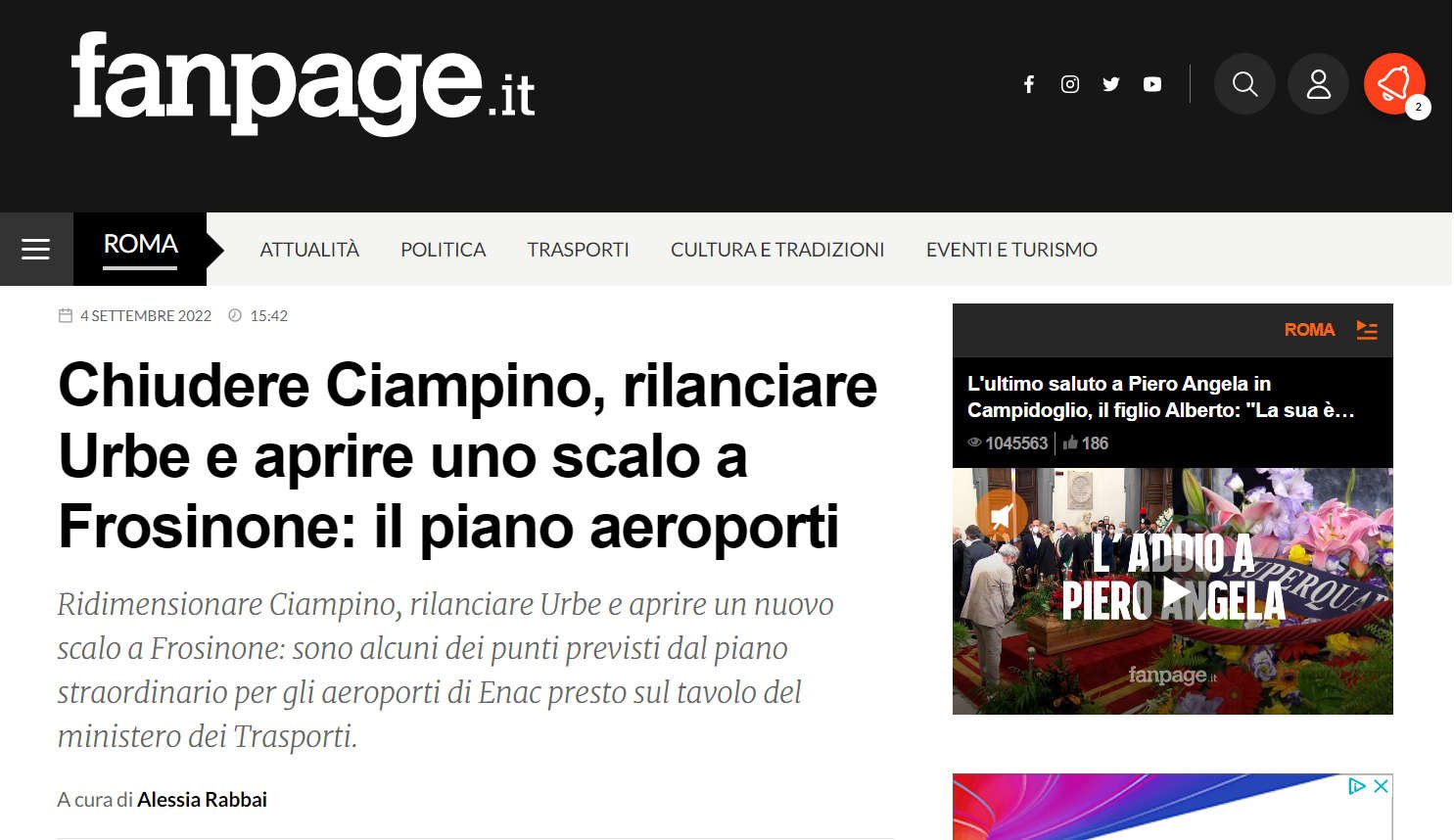Image resolution: width=1454 pixels, height=840 pixels.
Task: Close the advertisement with X
Action: pyautogui.click(x=1381, y=786)
